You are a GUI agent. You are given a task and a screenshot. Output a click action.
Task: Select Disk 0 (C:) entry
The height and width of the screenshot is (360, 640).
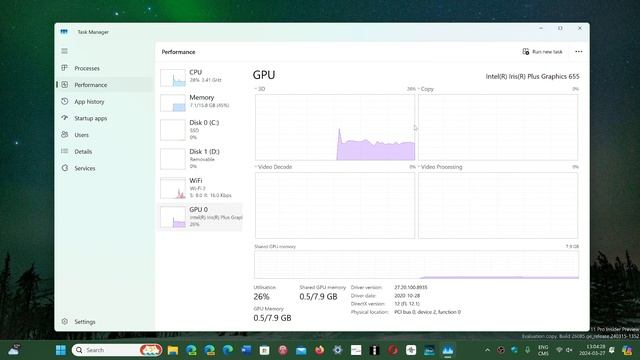click(x=200, y=130)
